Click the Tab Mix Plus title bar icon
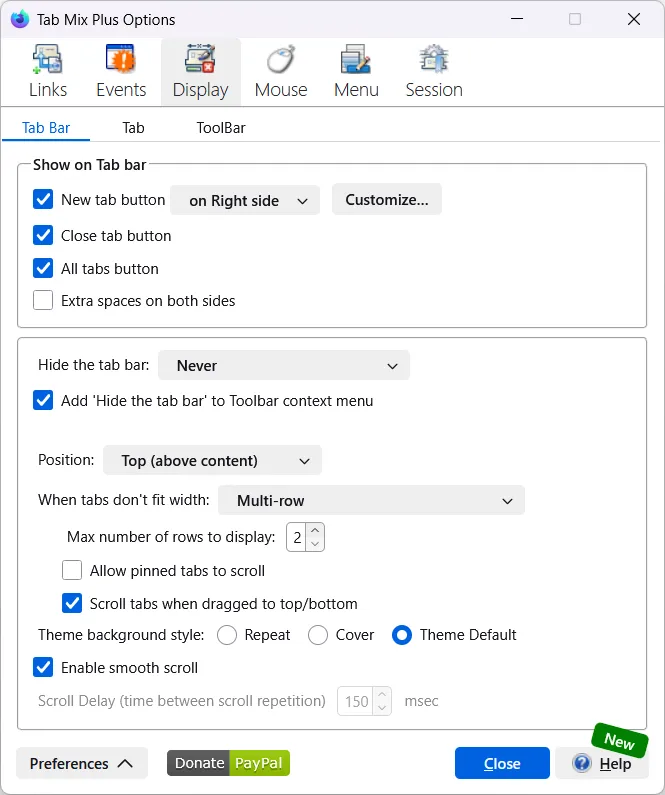 click(19, 19)
